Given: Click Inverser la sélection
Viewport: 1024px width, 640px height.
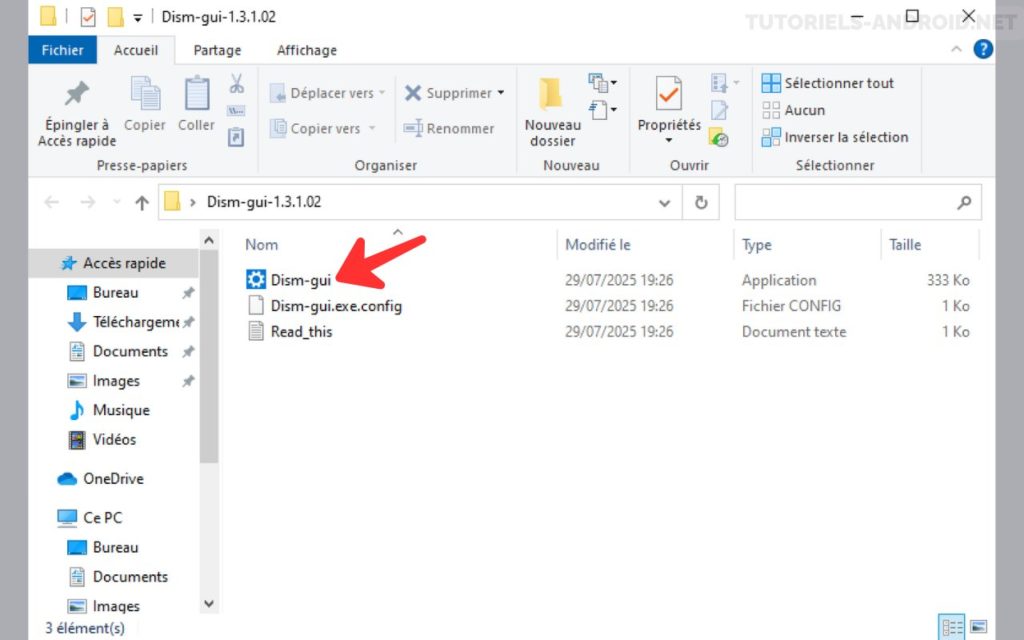Looking at the screenshot, I should [835, 137].
